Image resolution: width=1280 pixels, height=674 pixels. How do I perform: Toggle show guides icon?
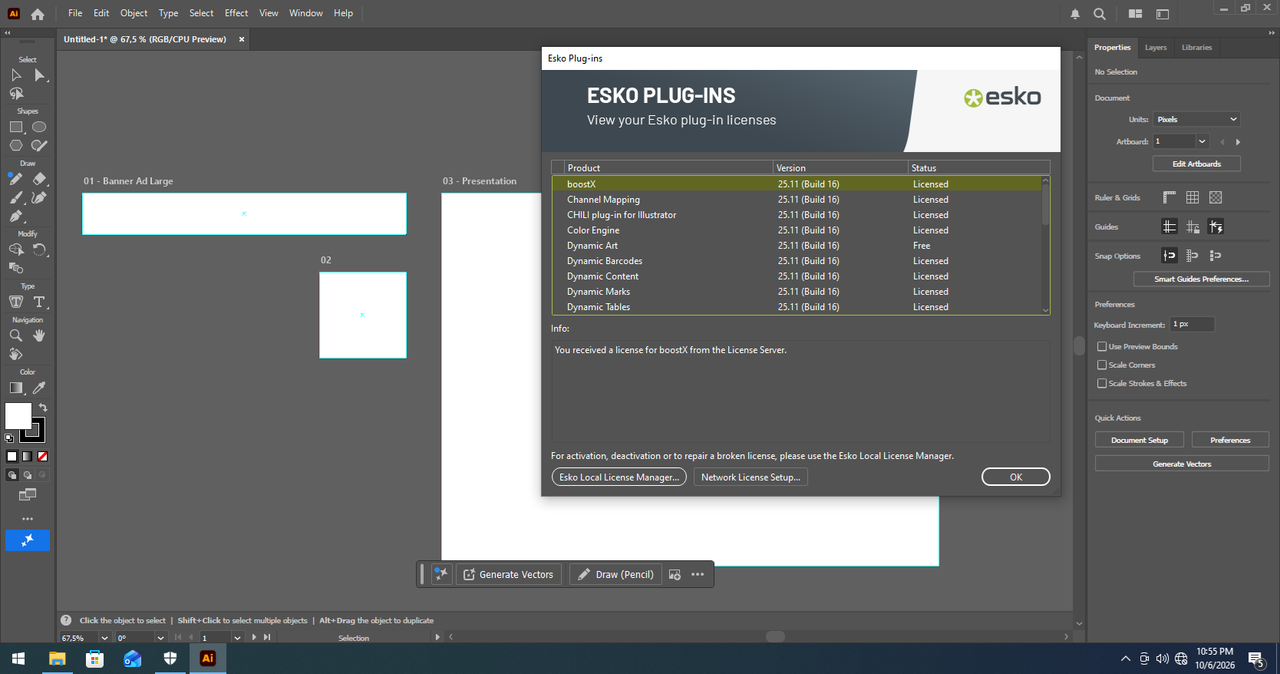(x=1170, y=227)
